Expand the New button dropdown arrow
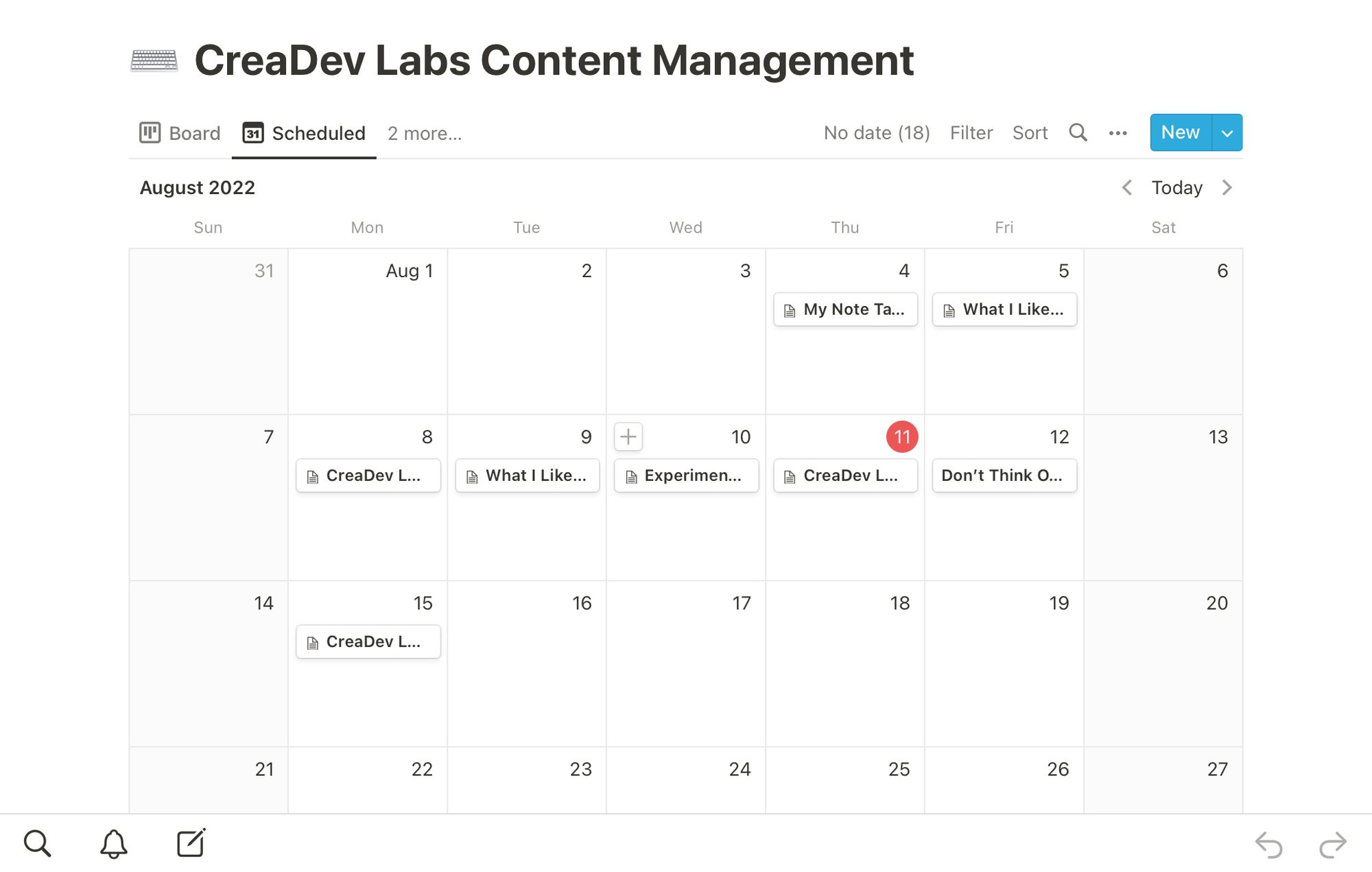The height and width of the screenshot is (872, 1372). pos(1227,132)
